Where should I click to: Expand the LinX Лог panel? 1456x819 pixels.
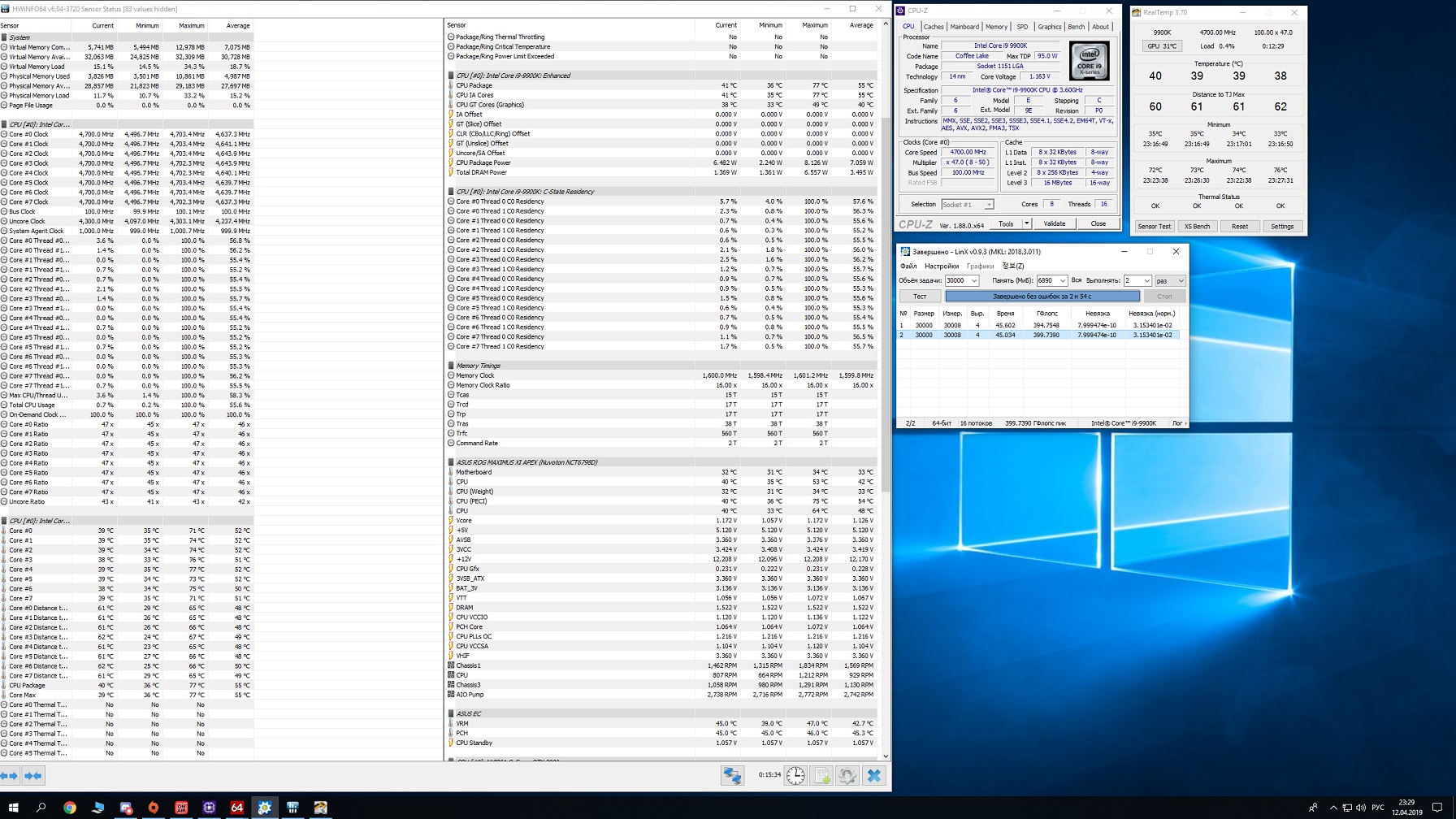[x=1179, y=423]
